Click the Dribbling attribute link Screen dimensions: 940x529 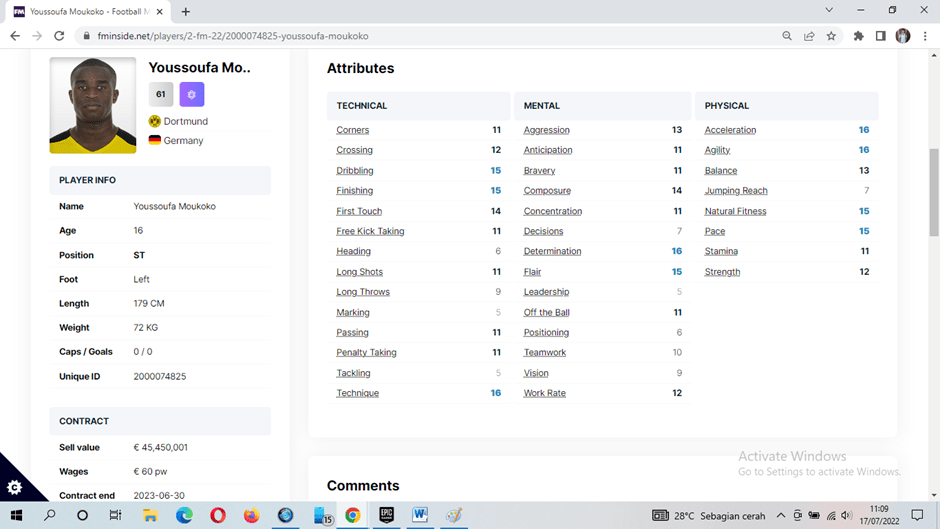[354, 171]
